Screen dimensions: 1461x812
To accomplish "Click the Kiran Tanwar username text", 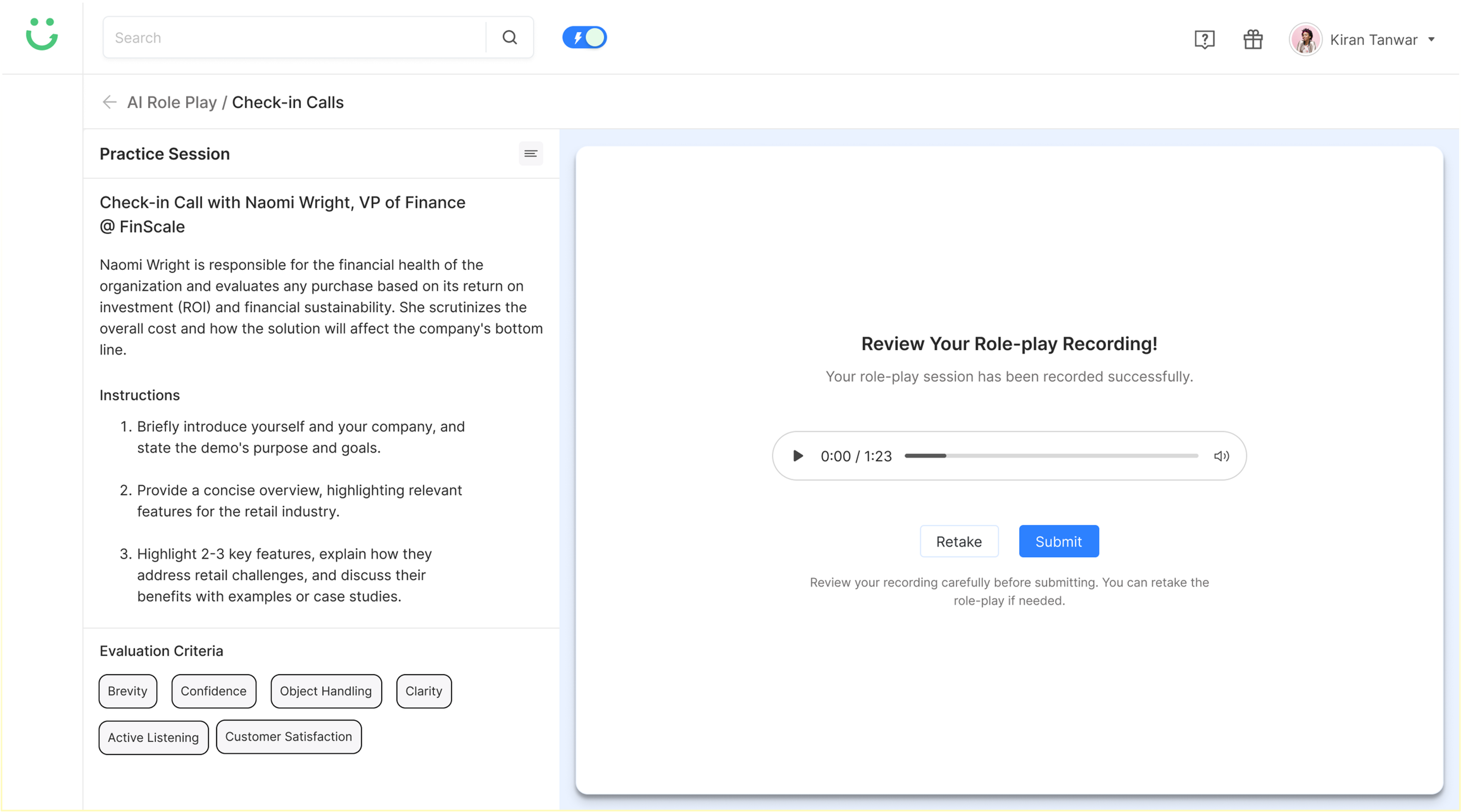I will (1373, 40).
